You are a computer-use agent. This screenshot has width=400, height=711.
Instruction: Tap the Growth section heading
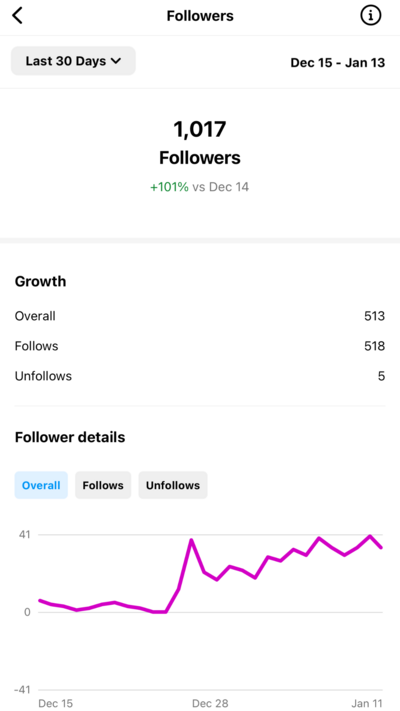click(x=40, y=281)
